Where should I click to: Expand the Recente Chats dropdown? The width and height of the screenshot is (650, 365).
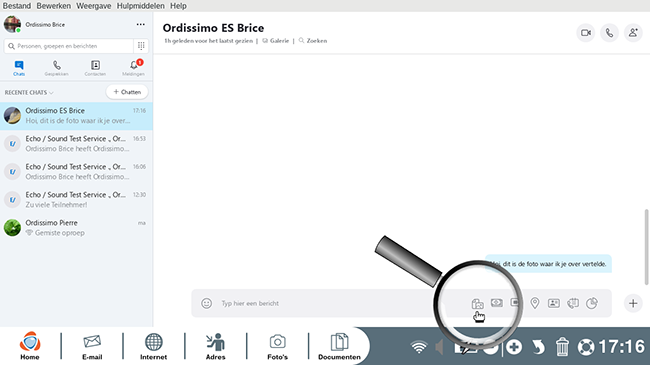[x=29, y=92]
